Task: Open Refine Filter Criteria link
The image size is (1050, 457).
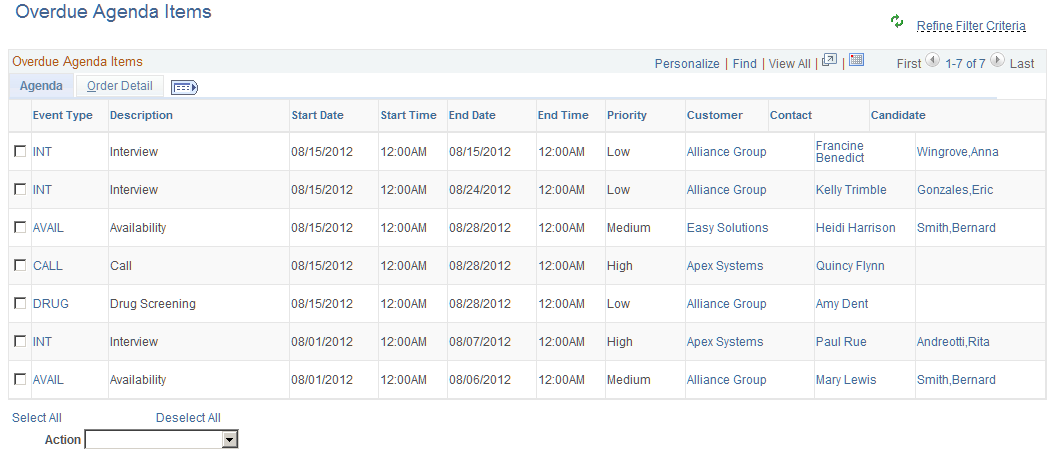Action: [x=971, y=26]
